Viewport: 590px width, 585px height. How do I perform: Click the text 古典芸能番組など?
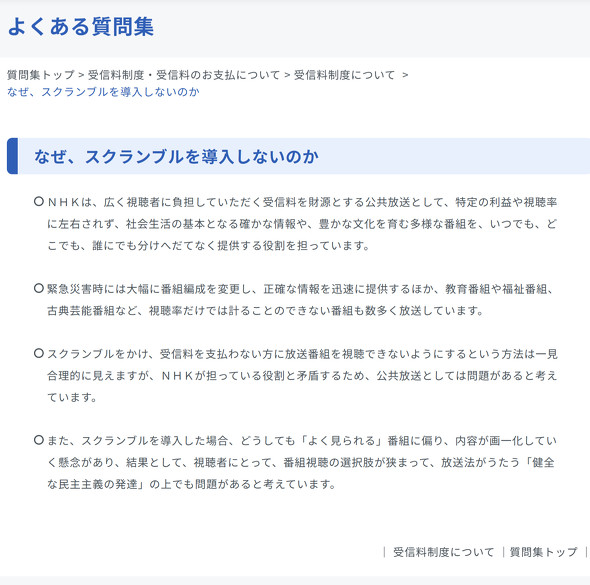(x=92, y=311)
